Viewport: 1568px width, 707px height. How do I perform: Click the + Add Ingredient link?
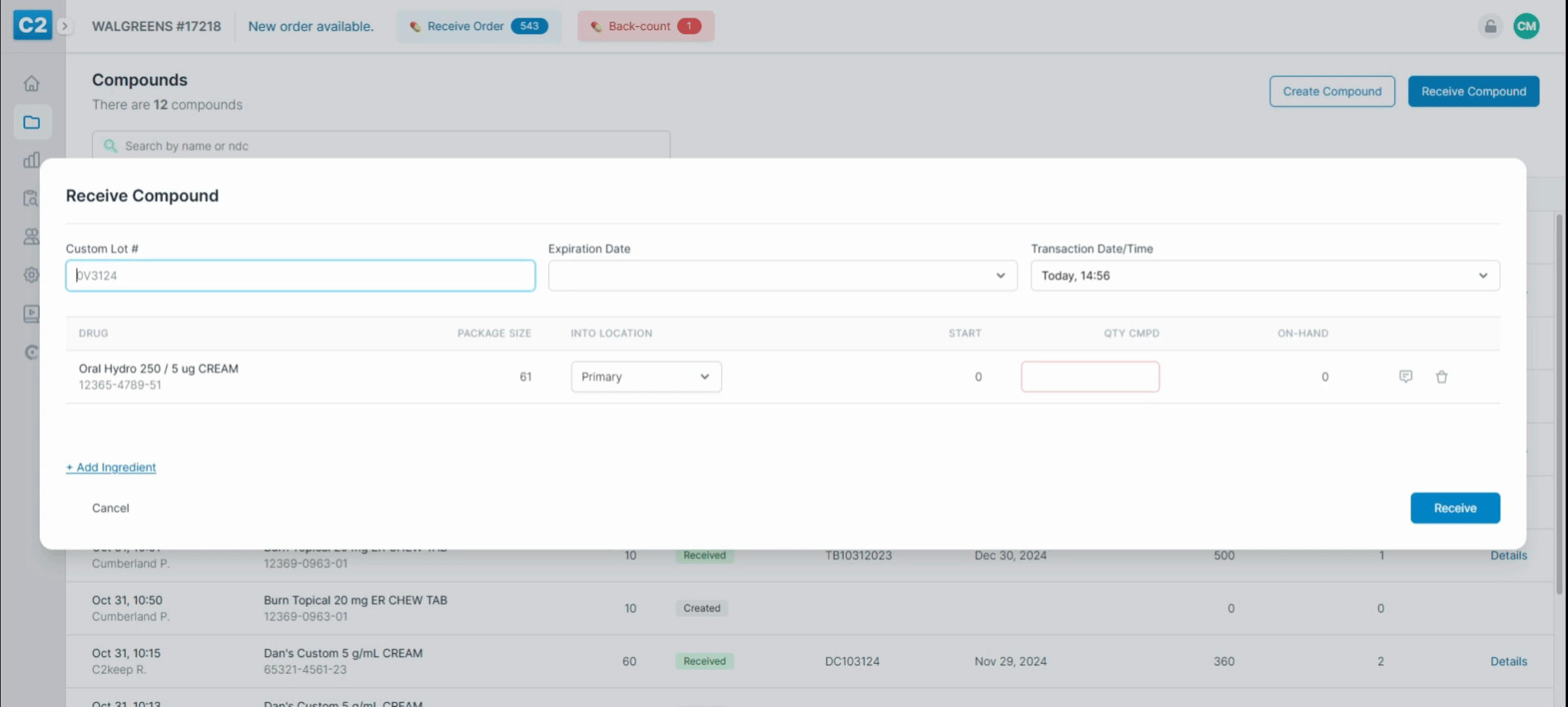pos(111,467)
